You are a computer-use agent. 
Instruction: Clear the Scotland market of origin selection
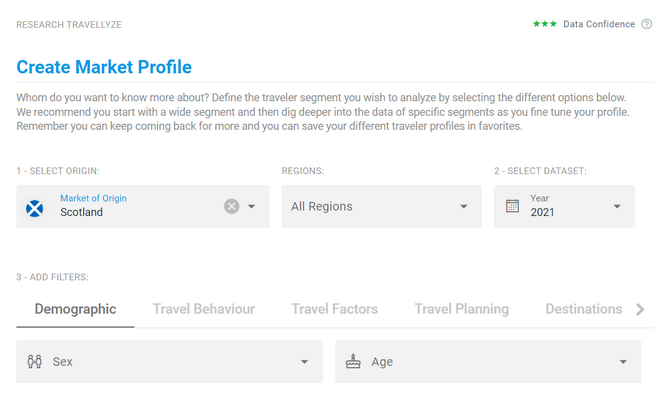(x=231, y=206)
